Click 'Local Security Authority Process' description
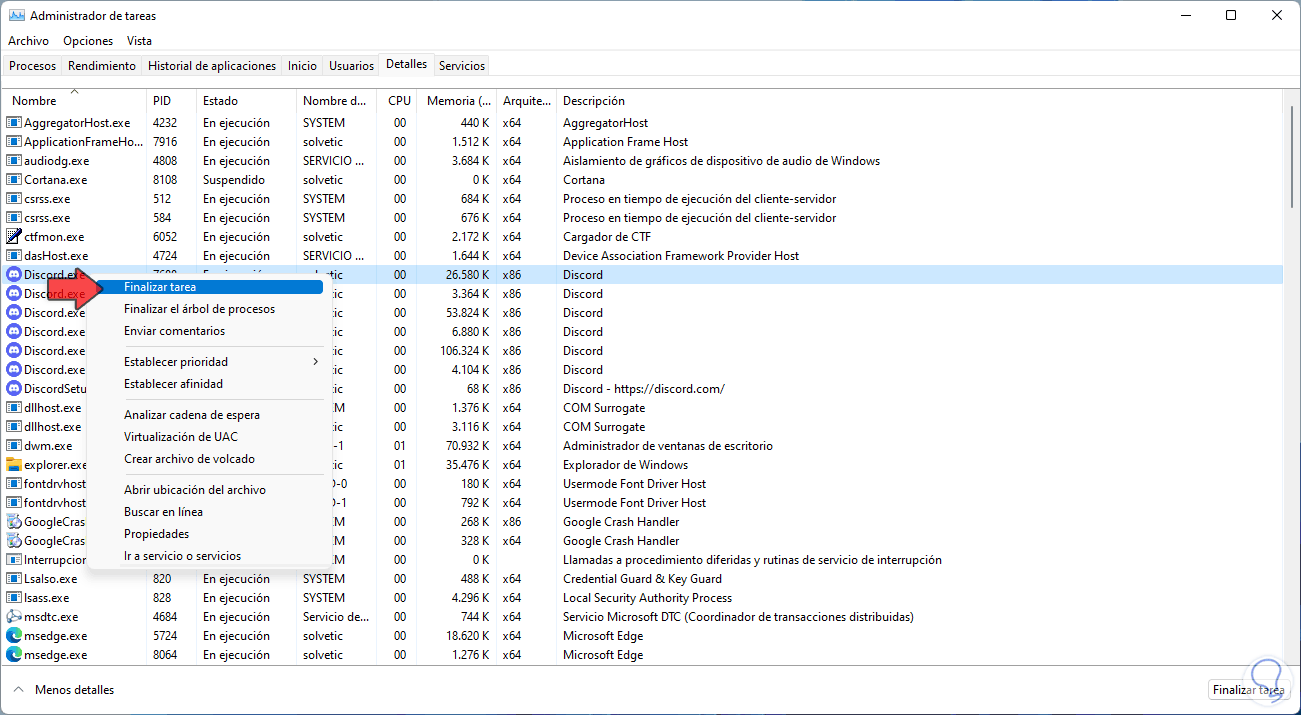The height and width of the screenshot is (715, 1301). (648, 598)
